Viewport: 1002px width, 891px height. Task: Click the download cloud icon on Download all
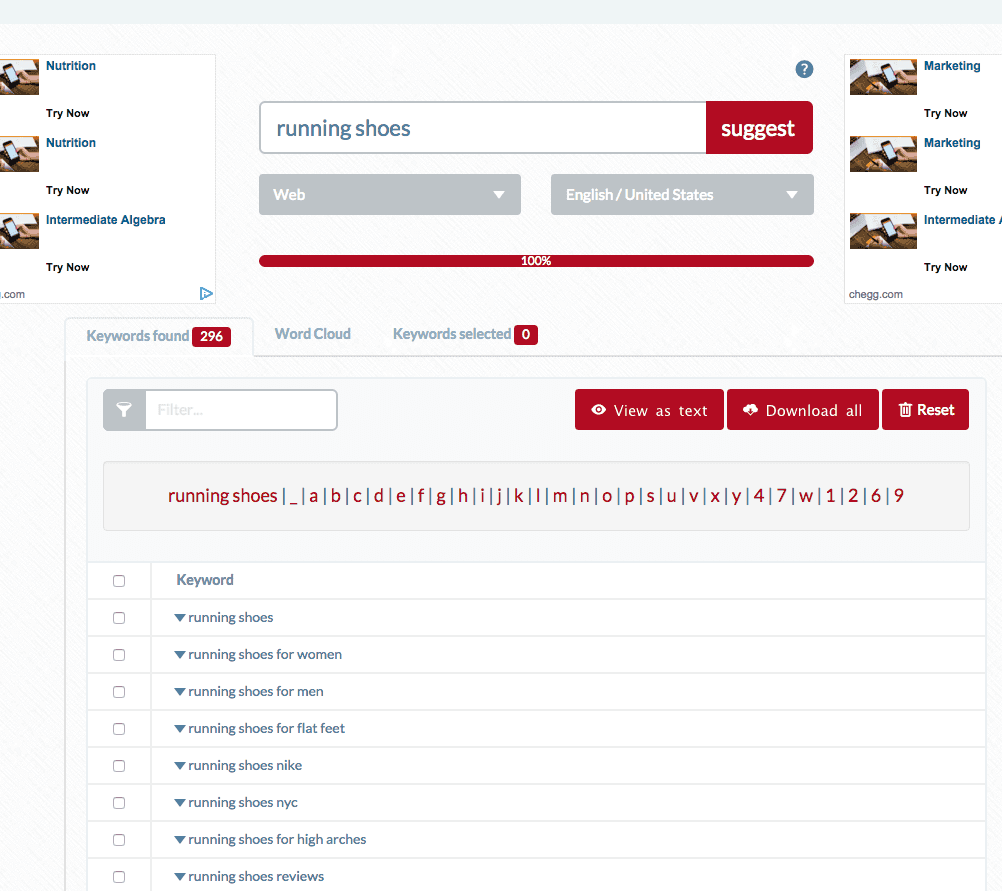pos(751,409)
